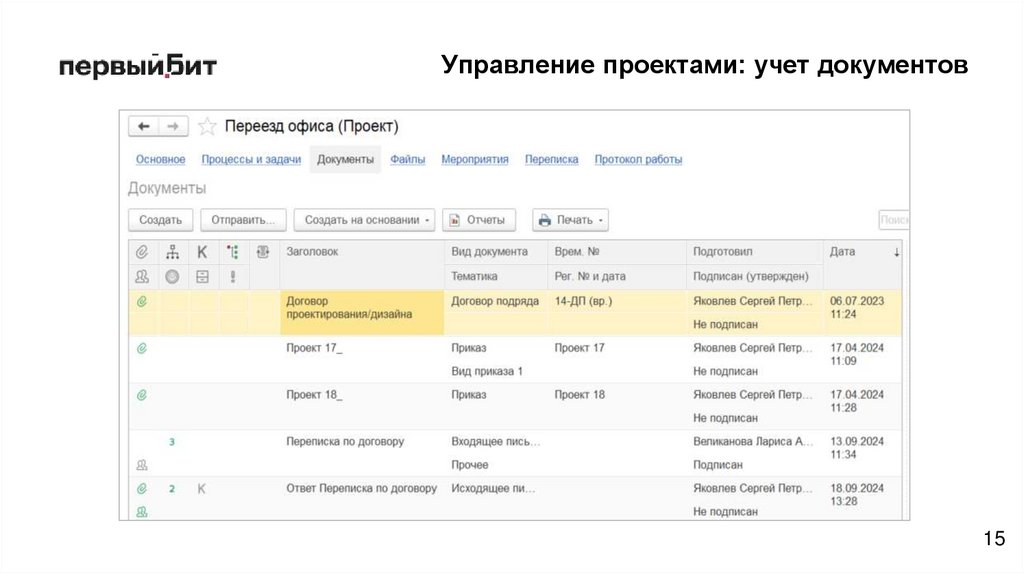Click the Создать button
Screen dimensions: 1024x574
(x=161, y=220)
